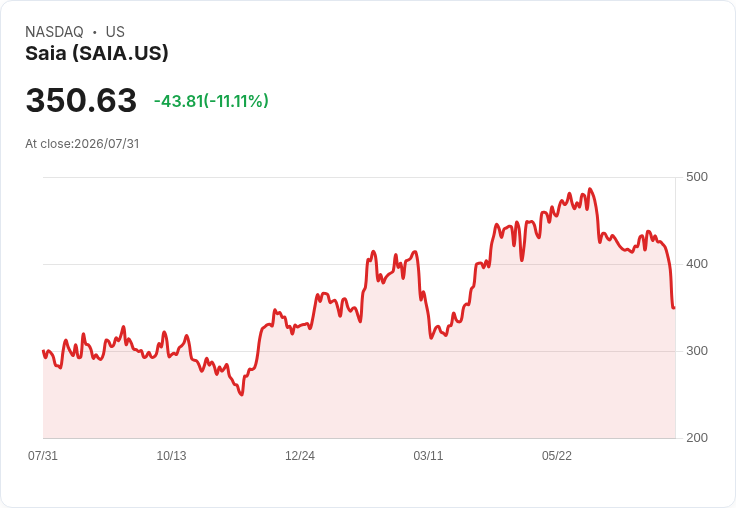Click the 07/31 x-axis date label
Screen dimensions: 736x508
[43, 455]
